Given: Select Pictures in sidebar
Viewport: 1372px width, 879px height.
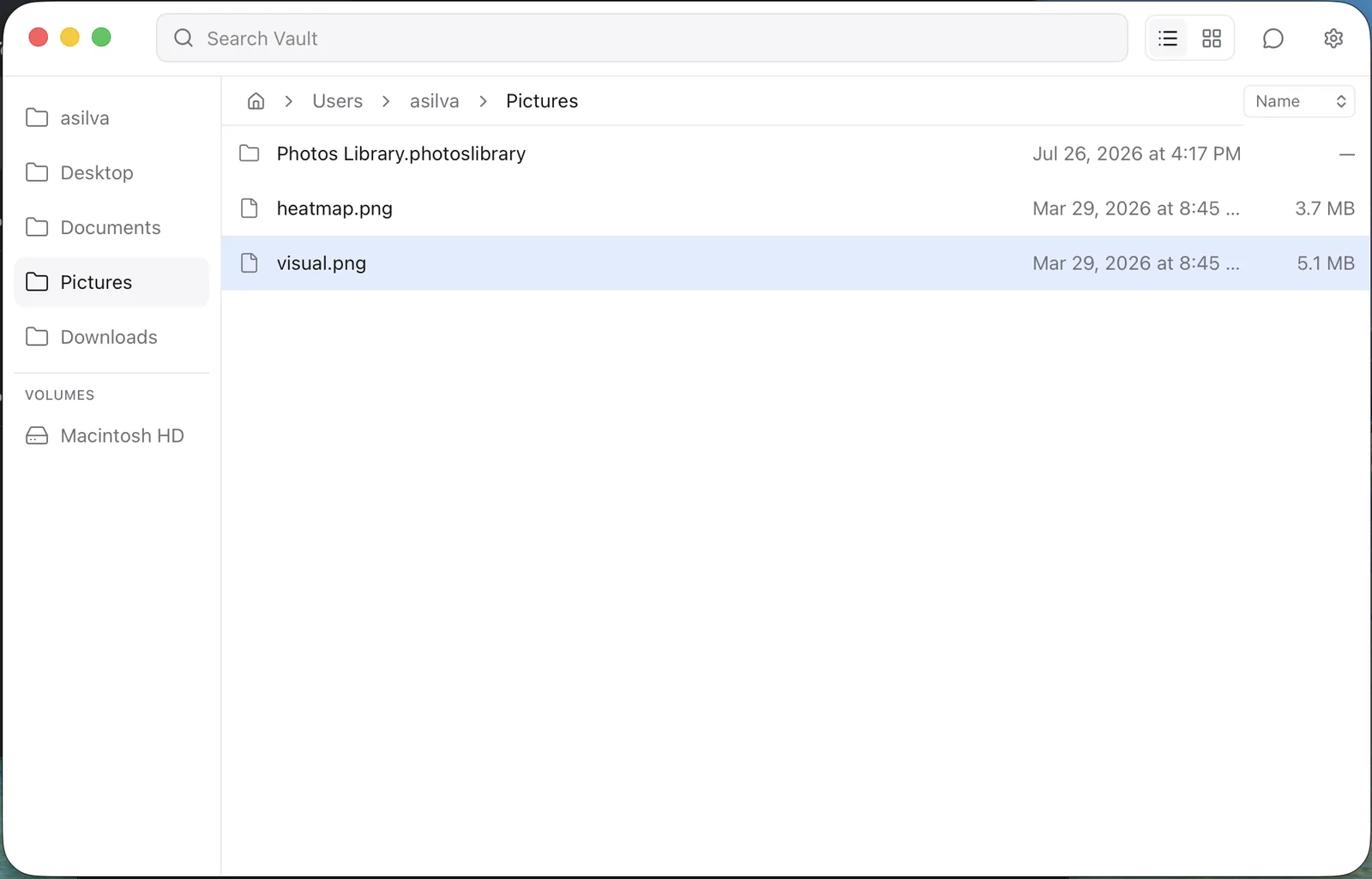Looking at the screenshot, I should click(x=111, y=282).
